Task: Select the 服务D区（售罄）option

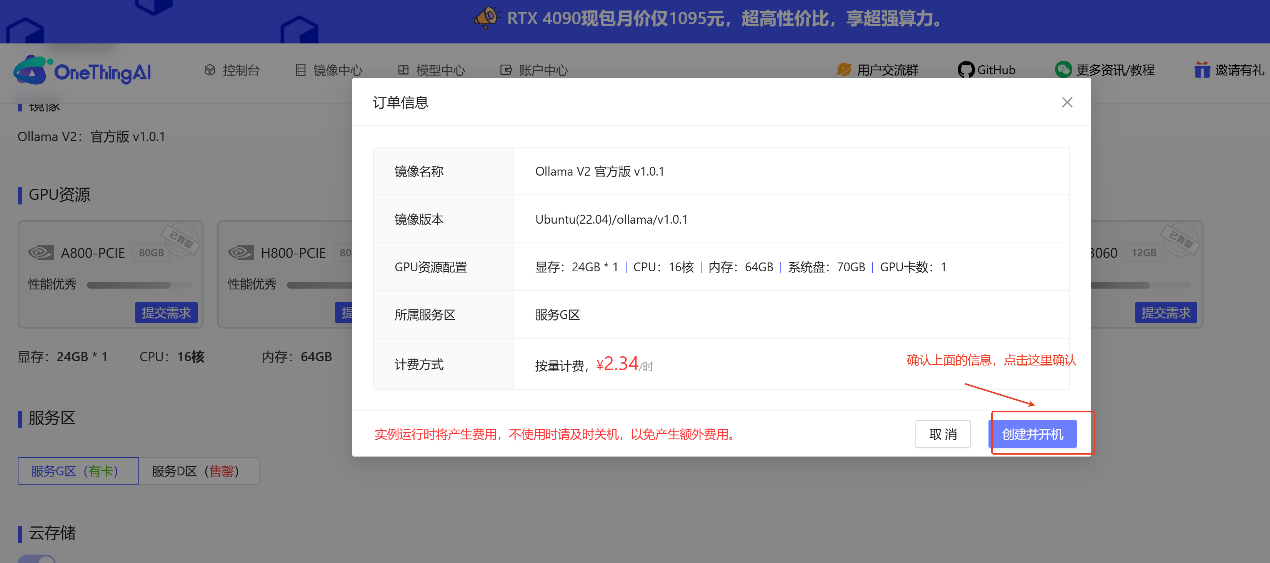Action: click(199, 471)
